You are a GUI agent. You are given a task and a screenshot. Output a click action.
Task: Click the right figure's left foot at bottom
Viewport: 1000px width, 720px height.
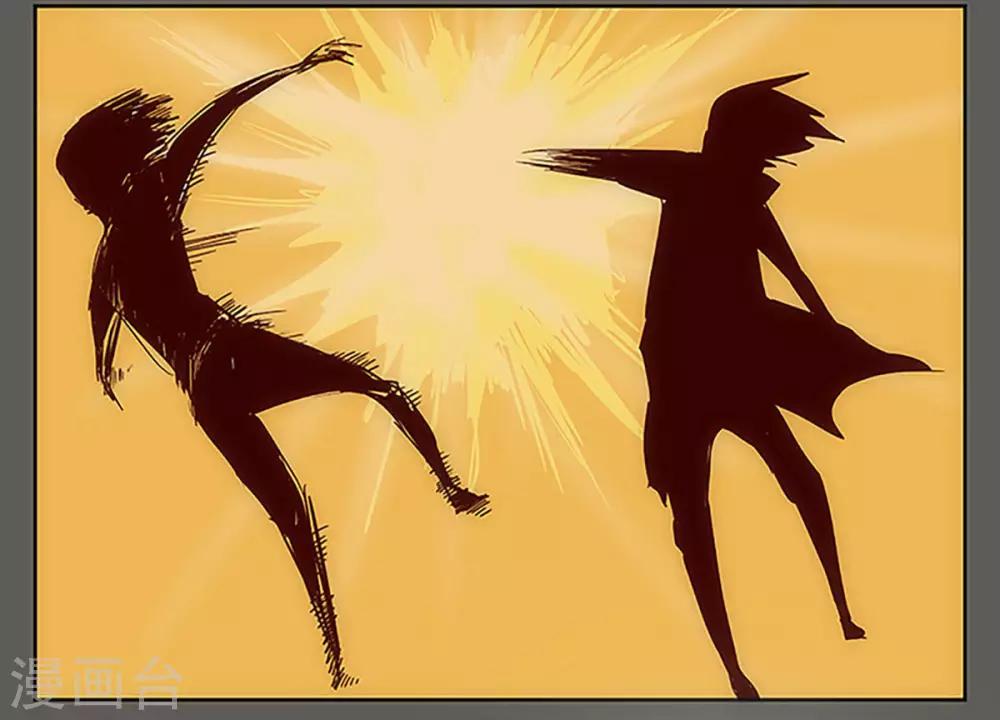tap(742, 686)
